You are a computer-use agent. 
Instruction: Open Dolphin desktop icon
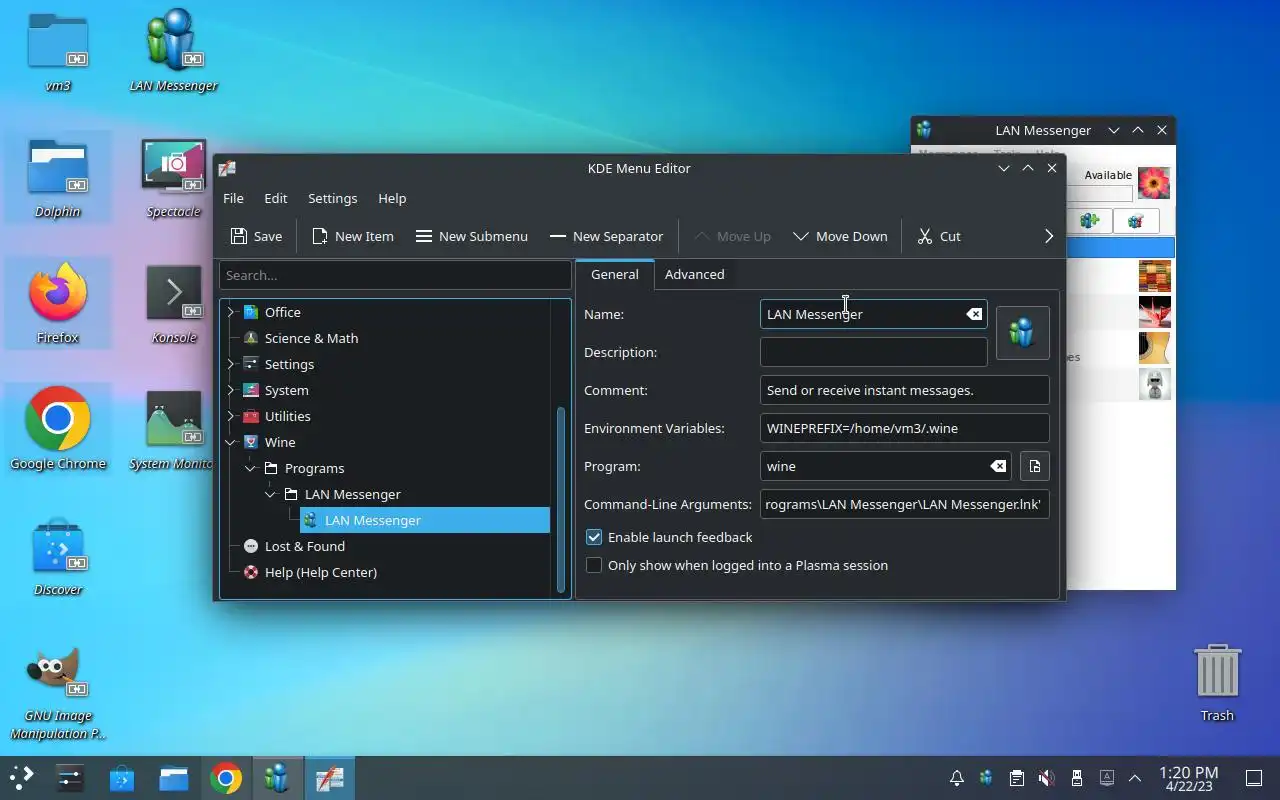tap(58, 178)
